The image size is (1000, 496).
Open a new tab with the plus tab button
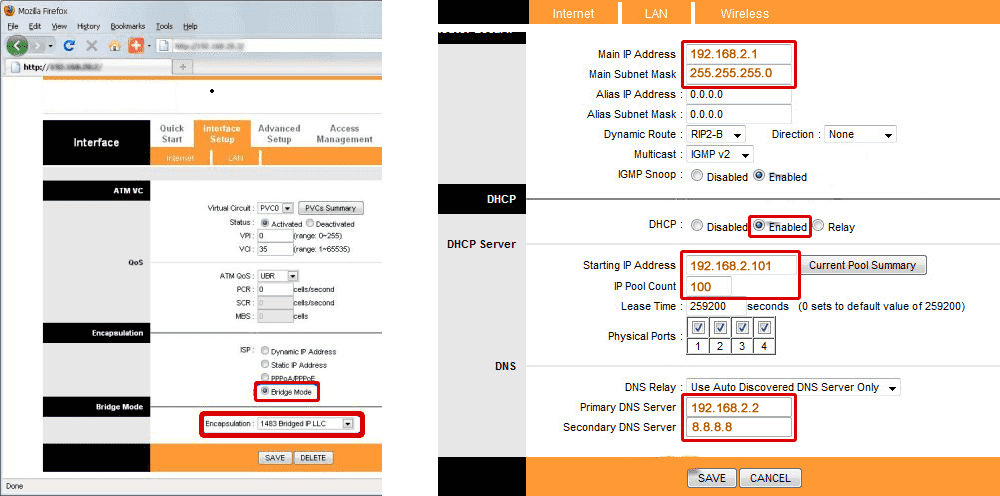click(183, 66)
